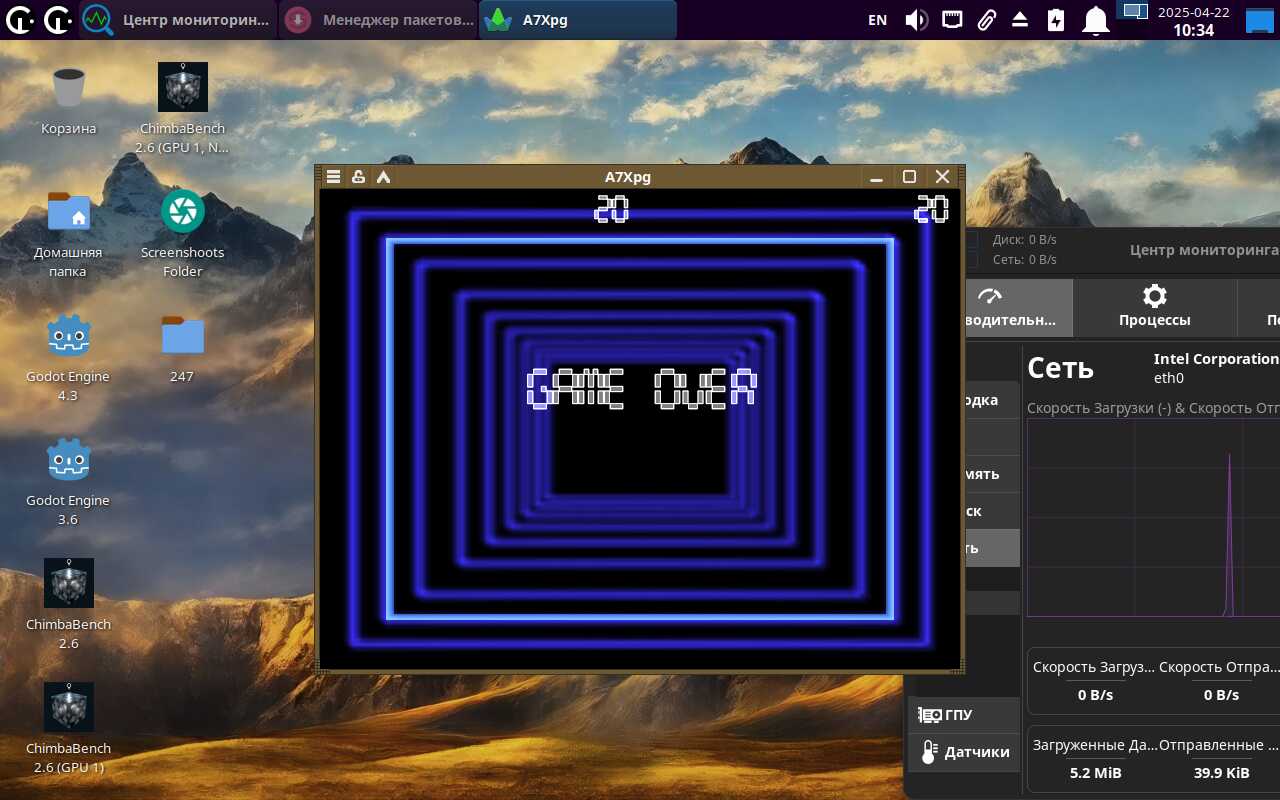The width and height of the screenshot is (1280, 800).
Task: Click the A7Xpg window title text
Action: [628, 177]
